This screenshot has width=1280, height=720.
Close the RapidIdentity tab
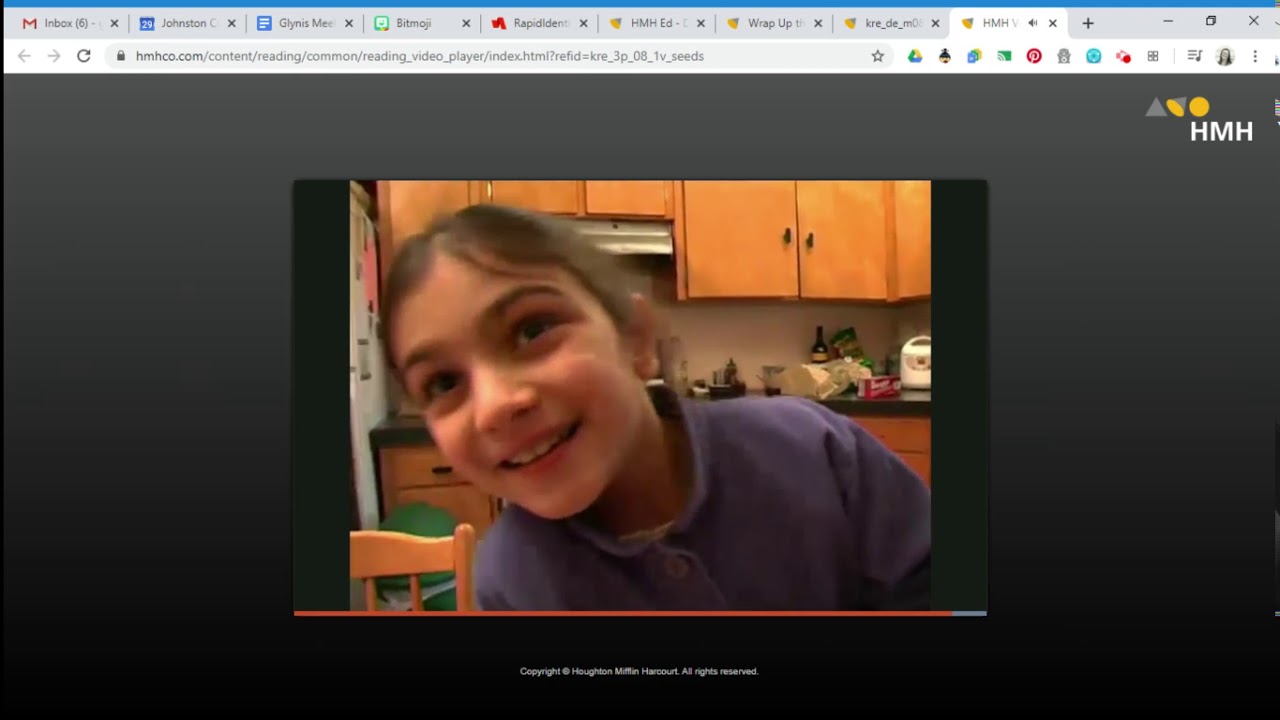click(x=583, y=23)
